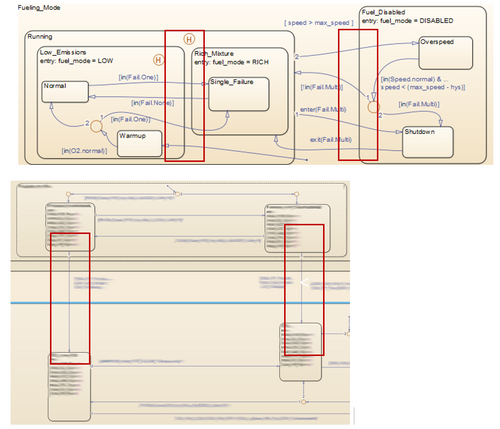Select the Shutdown state box
The image size is (500, 429).
[x=428, y=142]
